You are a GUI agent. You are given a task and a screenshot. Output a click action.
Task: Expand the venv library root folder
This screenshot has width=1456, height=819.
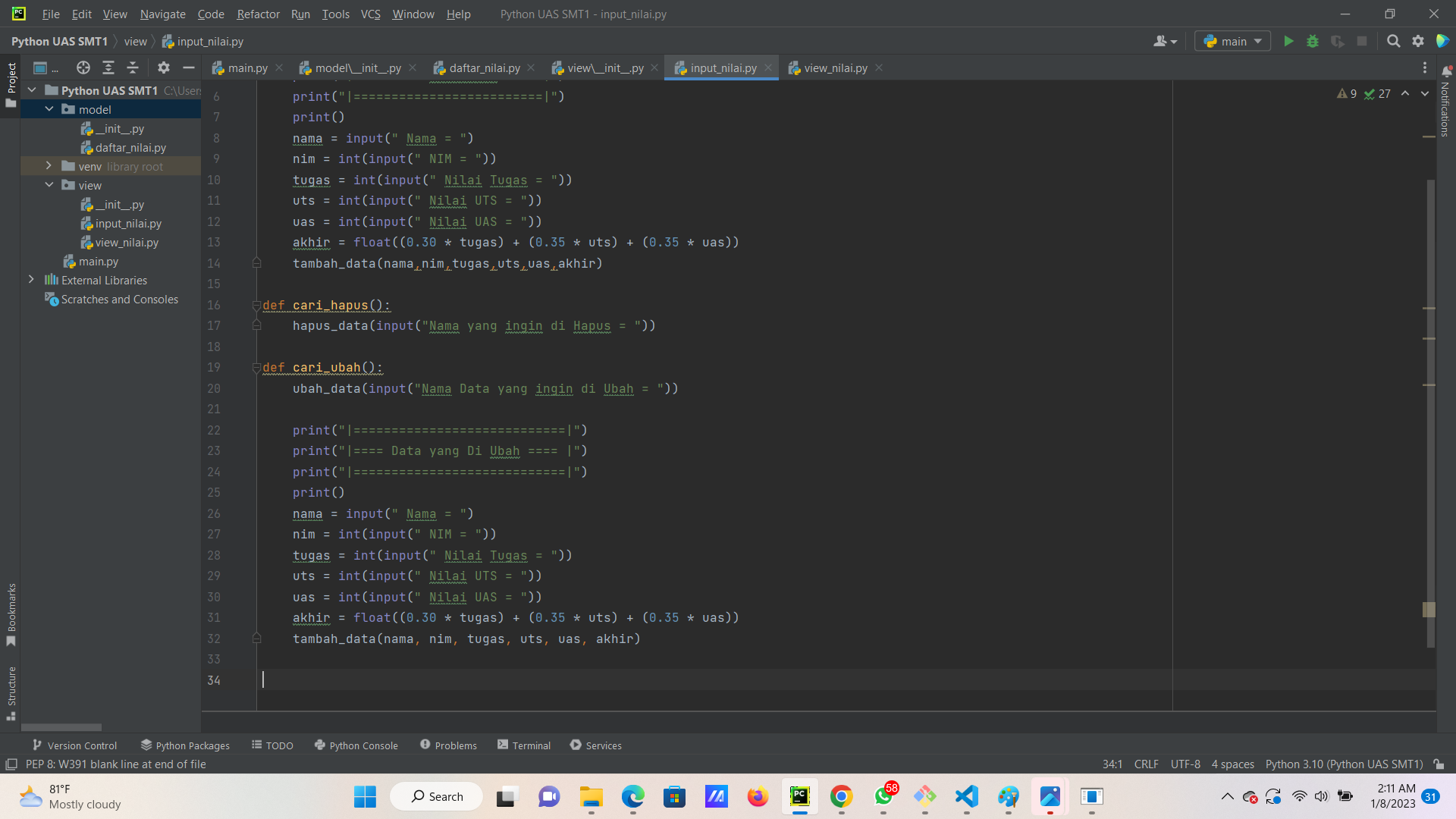click(49, 166)
